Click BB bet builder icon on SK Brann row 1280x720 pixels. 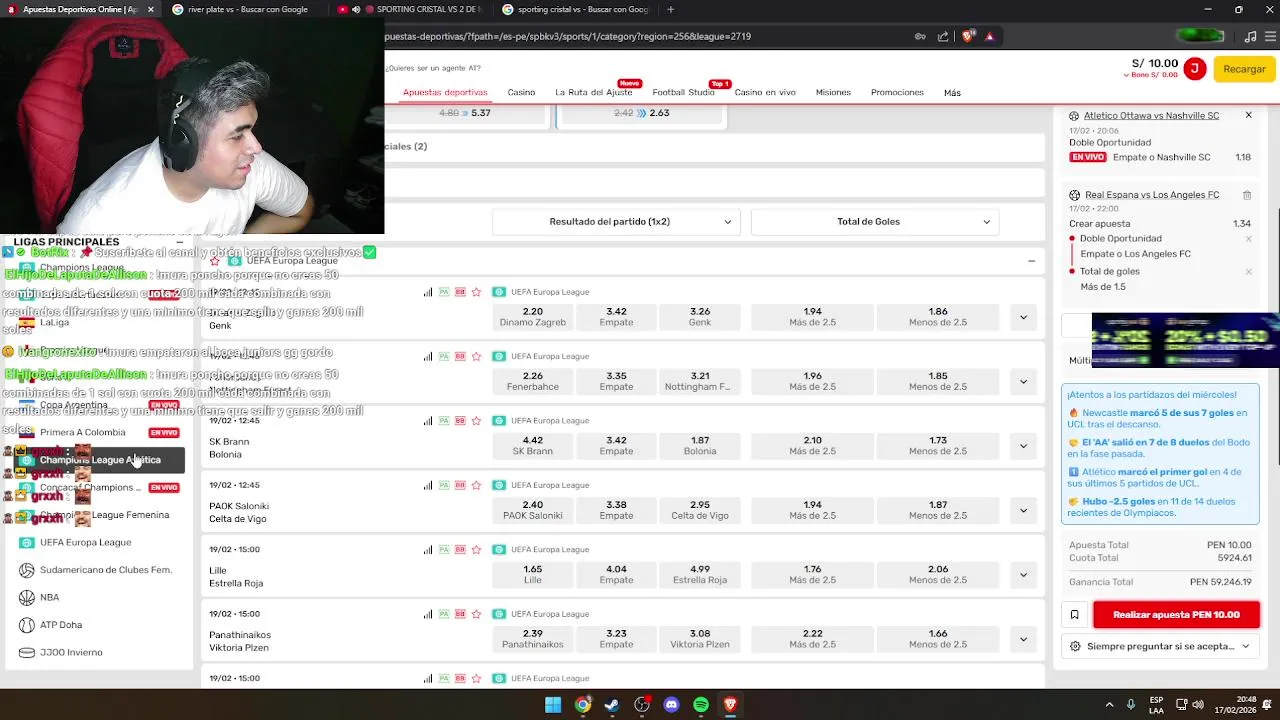click(x=460, y=421)
